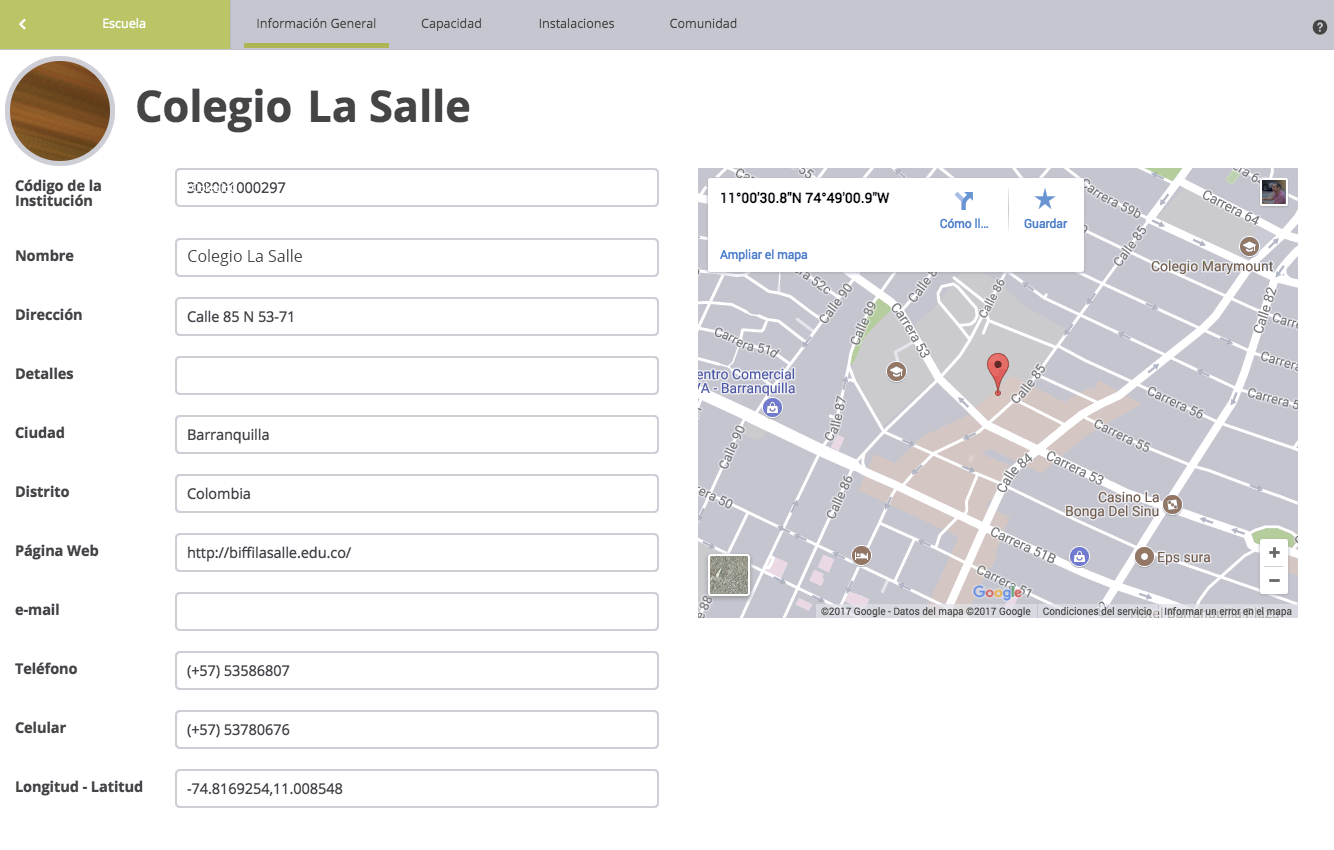Zoom in on the map
Image resolution: width=1334 pixels, height=850 pixels.
coord(1273,553)
